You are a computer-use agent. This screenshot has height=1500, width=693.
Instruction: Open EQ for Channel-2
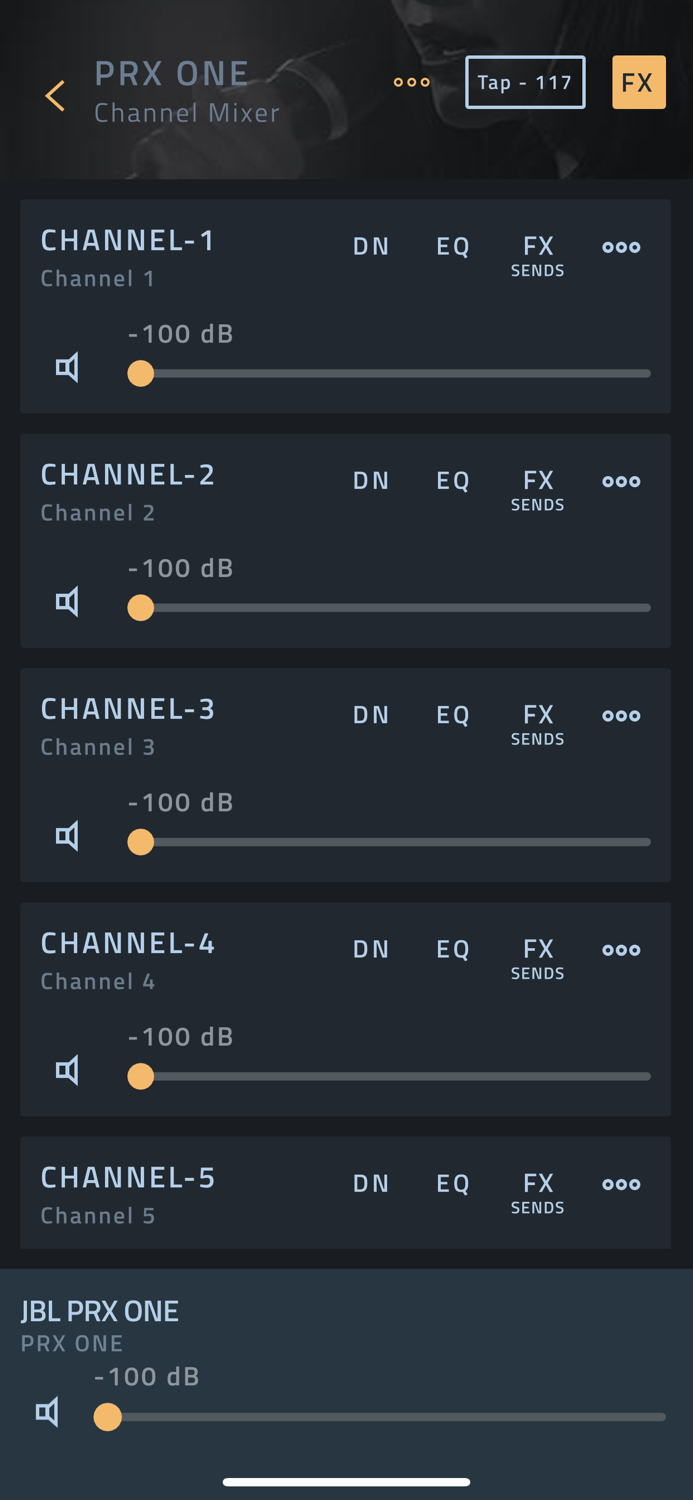(453, 481)
